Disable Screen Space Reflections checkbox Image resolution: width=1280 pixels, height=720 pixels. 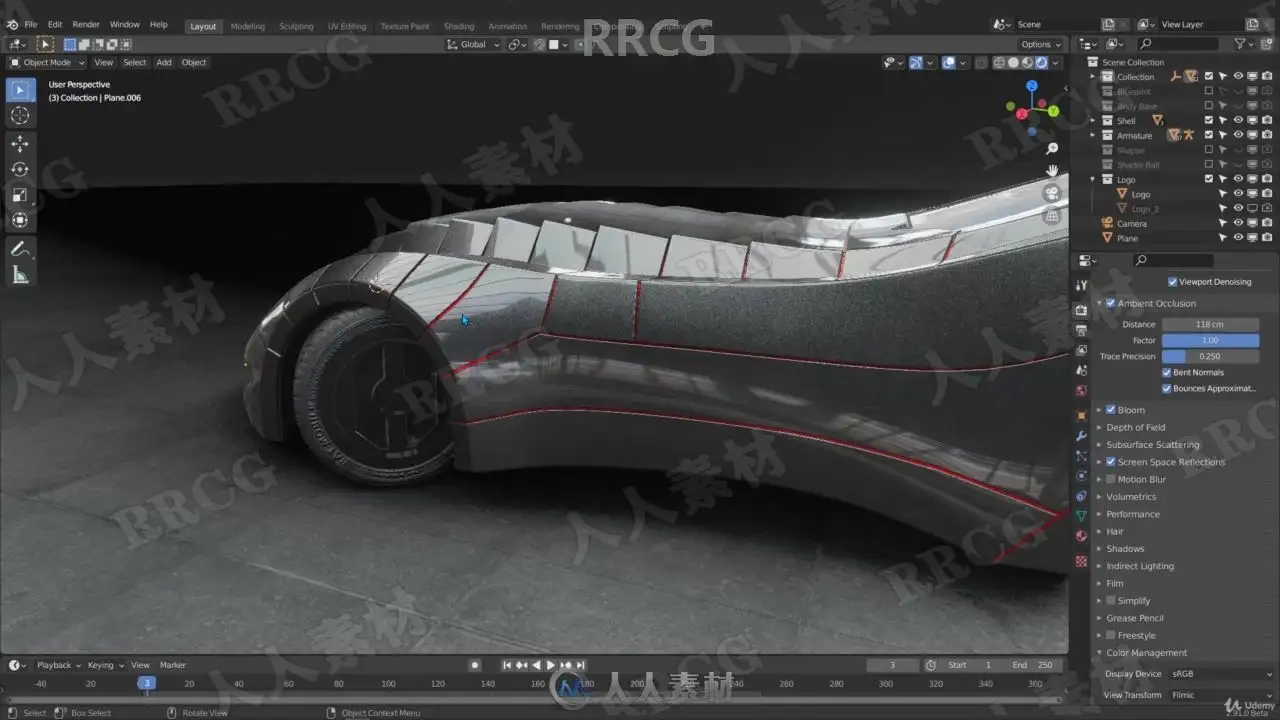[1110, 462]
